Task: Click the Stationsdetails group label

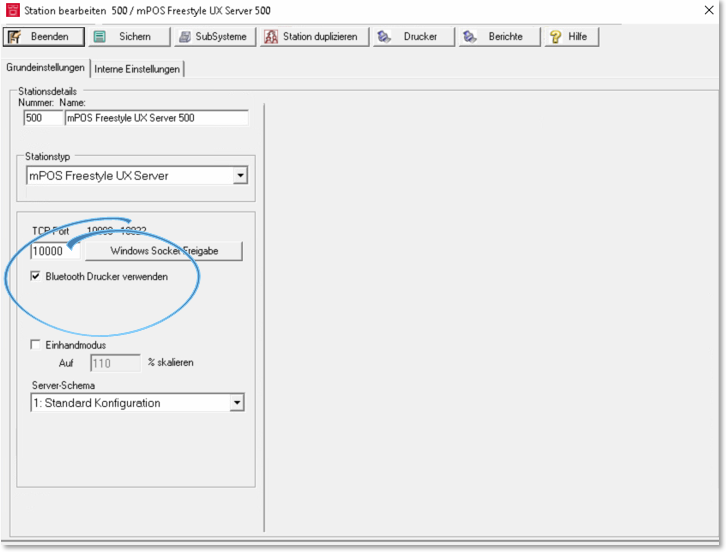Action: coord(48,91)
